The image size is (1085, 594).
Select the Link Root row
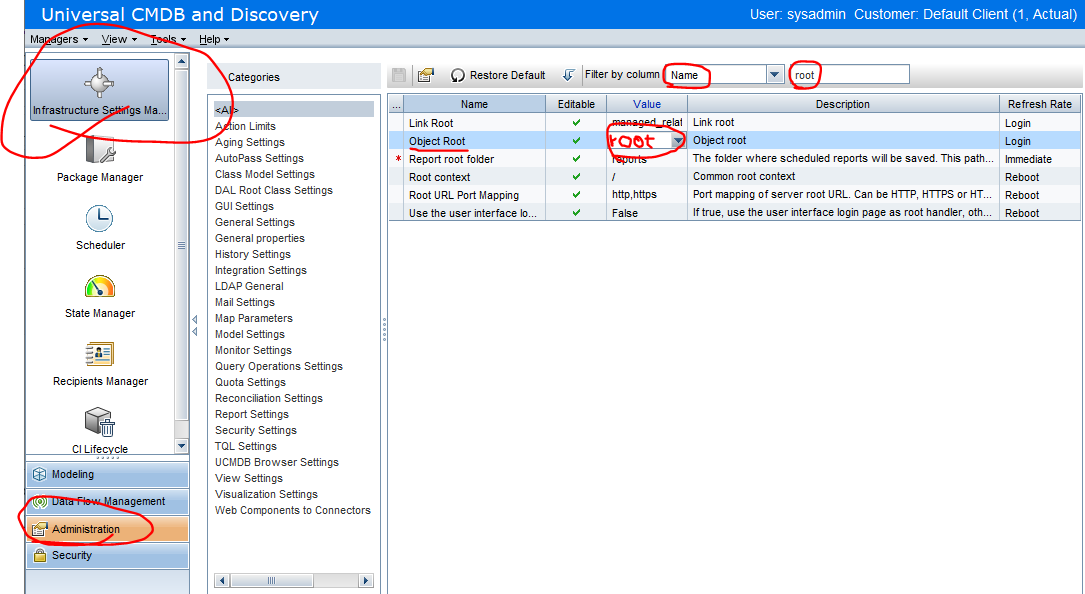pos(734,123)
